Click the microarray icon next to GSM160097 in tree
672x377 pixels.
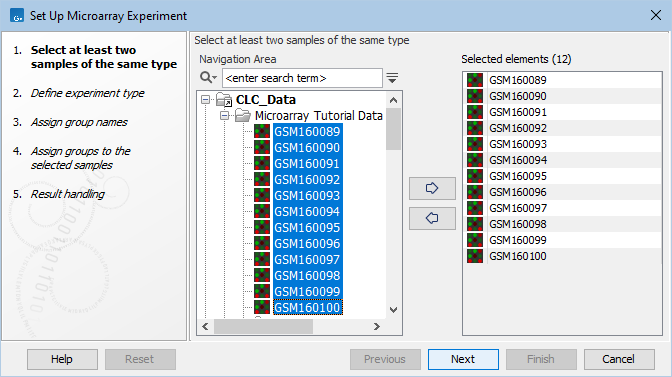click(x=262, y=260)
